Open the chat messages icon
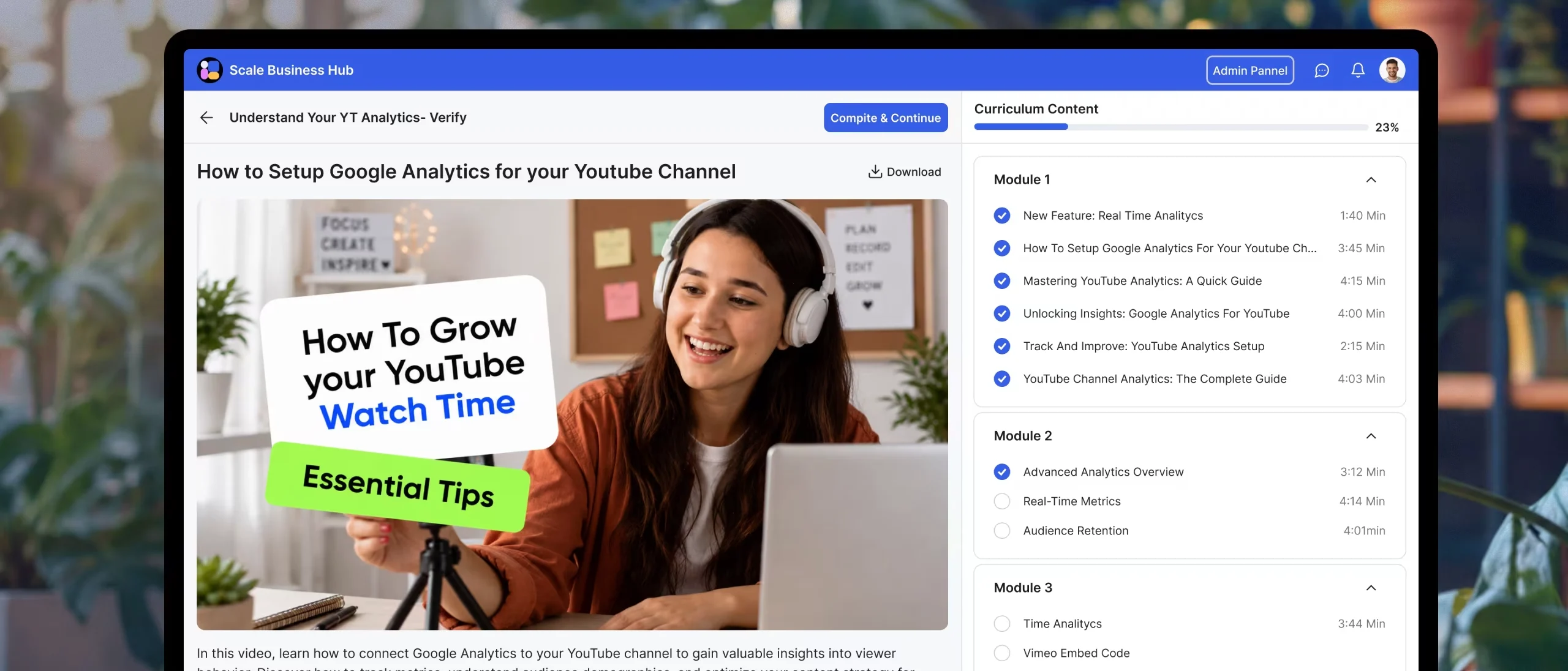This screenshot has width=1568, height=671. 1322,70
